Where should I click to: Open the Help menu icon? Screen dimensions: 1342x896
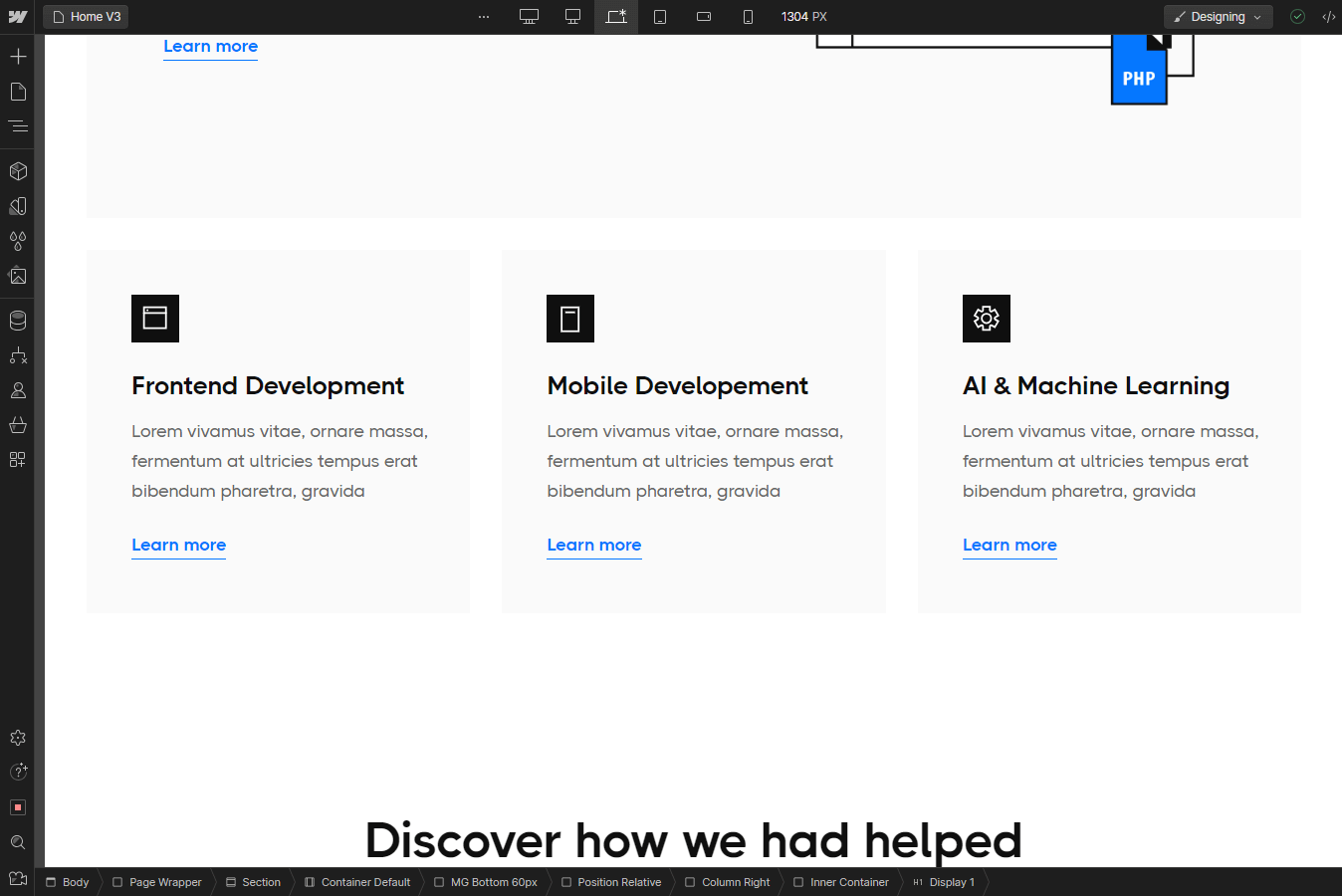18,771
